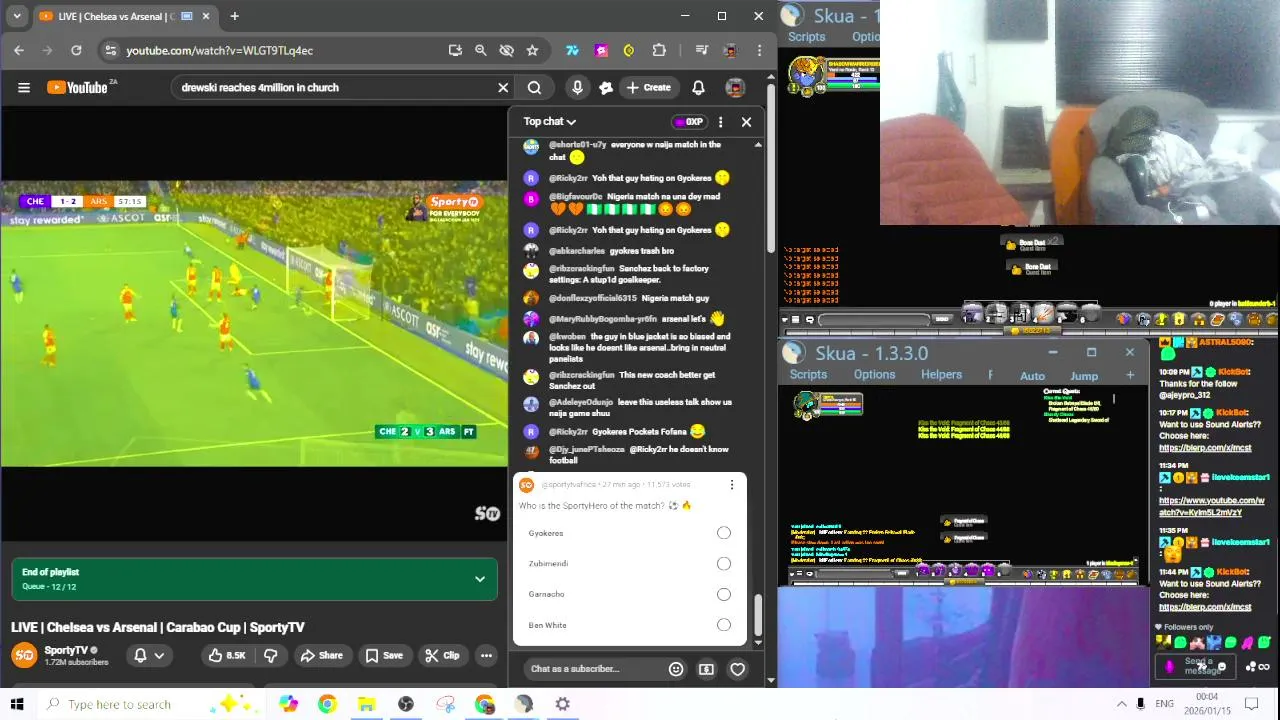Open YouTube account avatar menu

(x=735, y=87)
